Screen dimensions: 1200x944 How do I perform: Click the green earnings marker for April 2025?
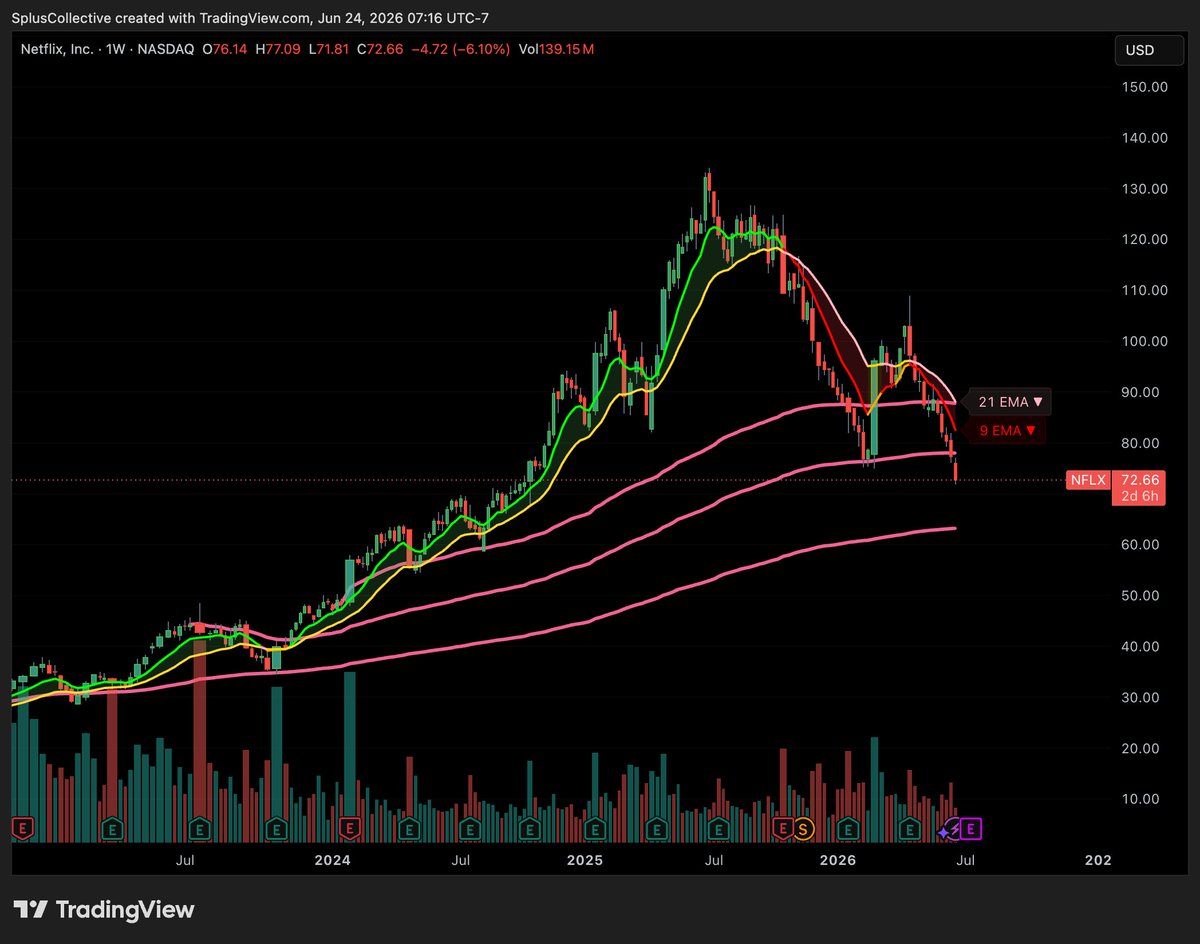point(656,829)
